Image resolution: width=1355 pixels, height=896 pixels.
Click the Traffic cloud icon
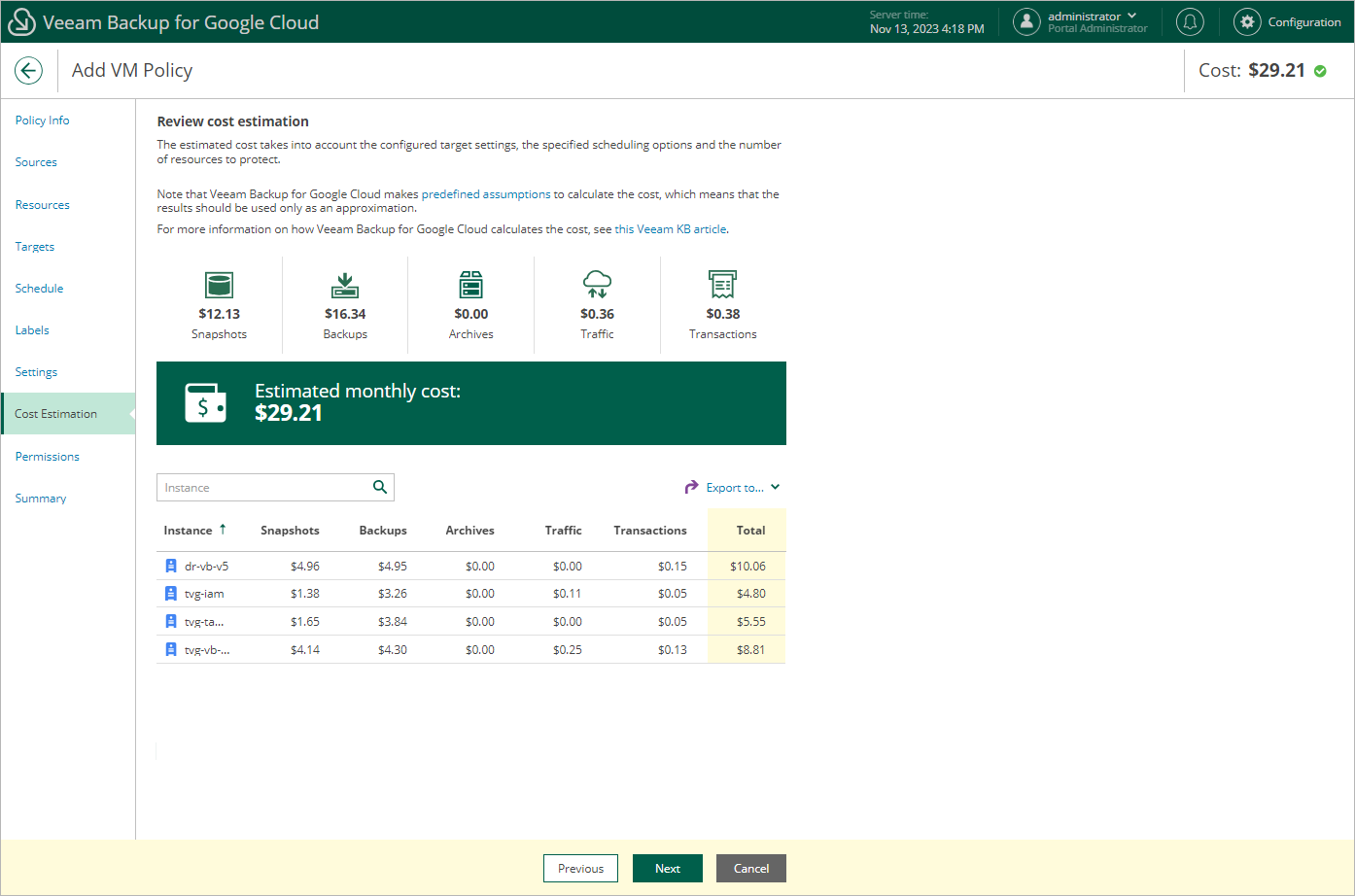coord(597,285)
